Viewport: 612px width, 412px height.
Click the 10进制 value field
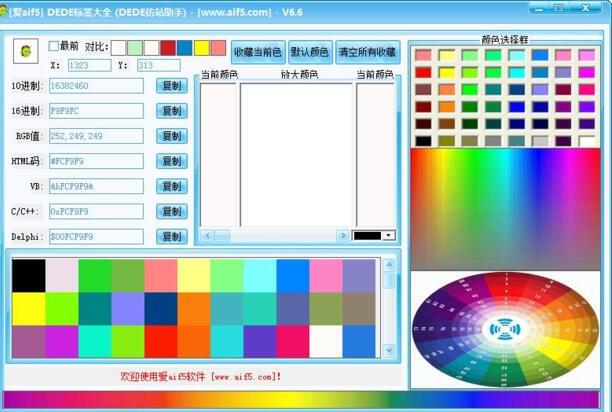pos(96,86)
